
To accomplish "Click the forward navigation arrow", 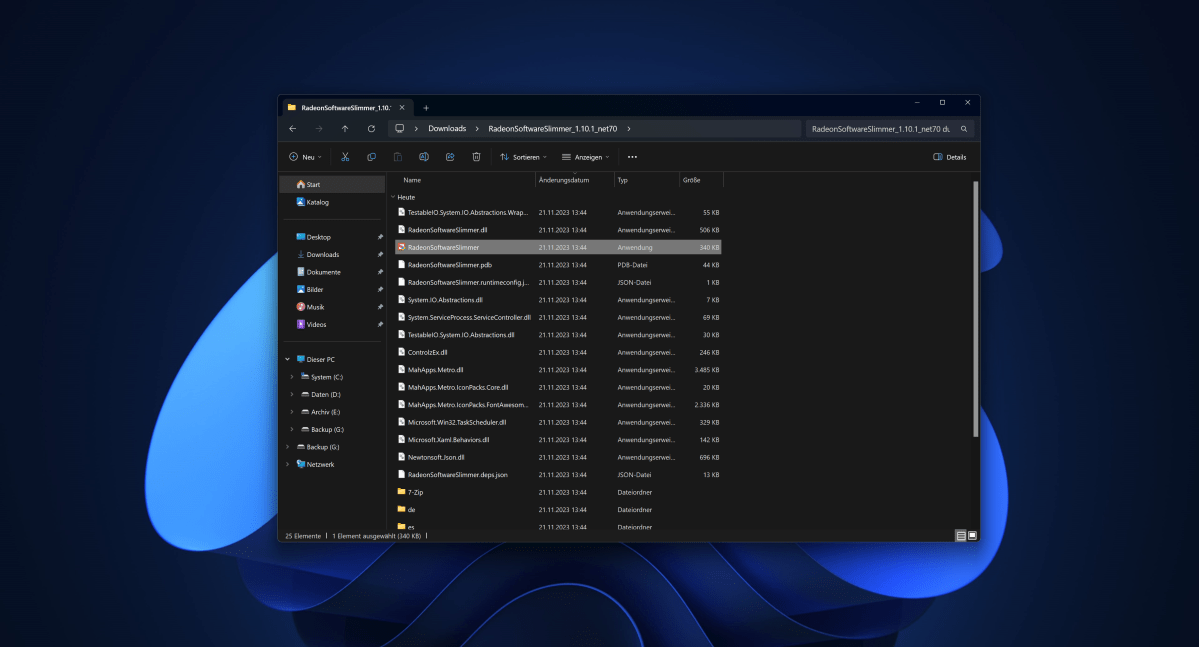I will (319, 129).
